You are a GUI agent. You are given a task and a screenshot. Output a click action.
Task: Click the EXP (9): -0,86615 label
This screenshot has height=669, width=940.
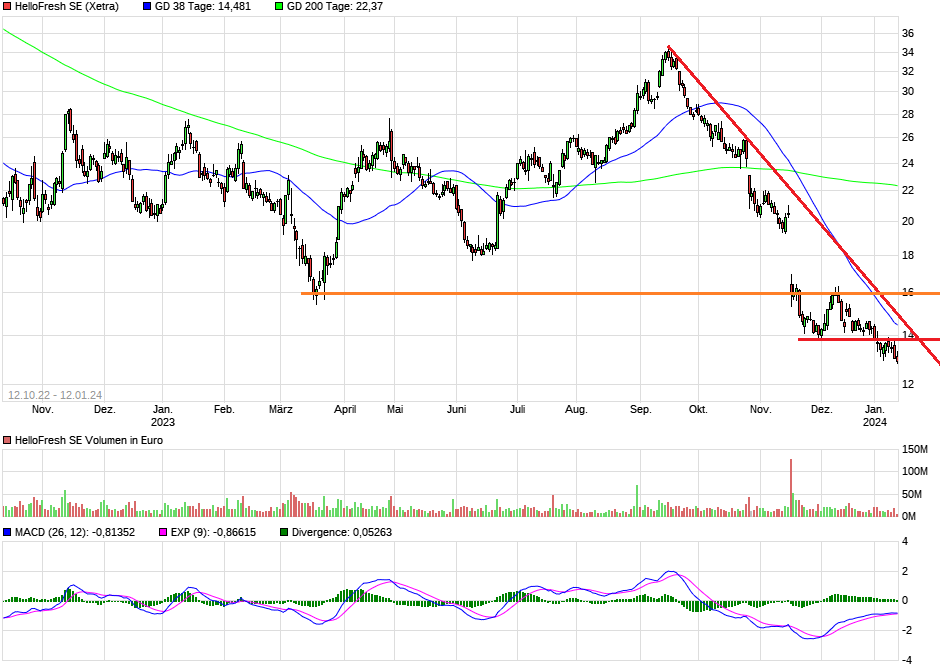point(213,532)
